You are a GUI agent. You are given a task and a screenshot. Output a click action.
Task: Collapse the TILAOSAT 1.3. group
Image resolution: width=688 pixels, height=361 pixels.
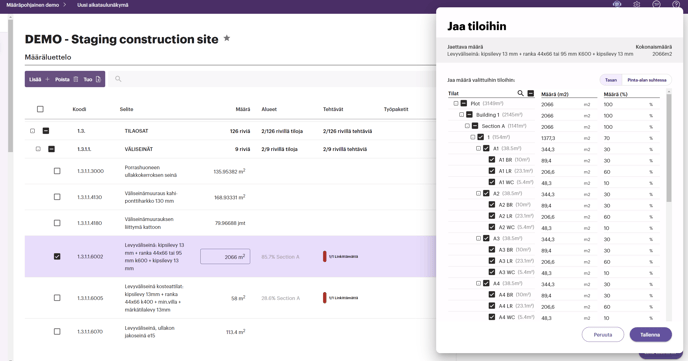pos(46,131)
